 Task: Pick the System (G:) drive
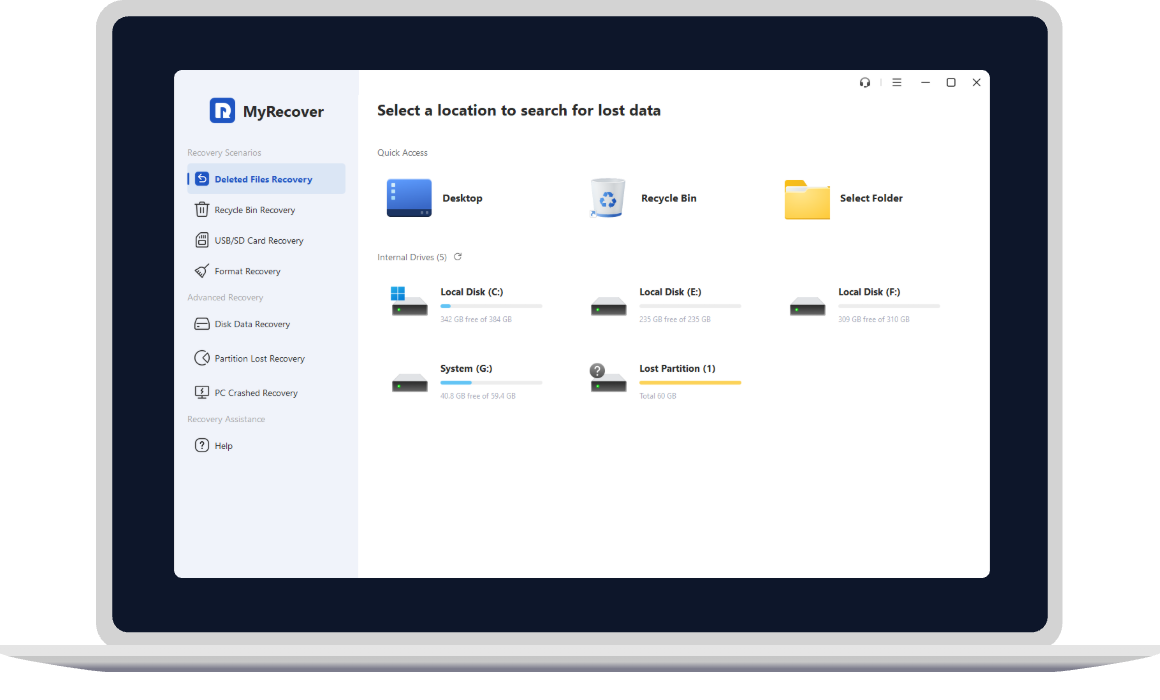(x=466, y=369)
